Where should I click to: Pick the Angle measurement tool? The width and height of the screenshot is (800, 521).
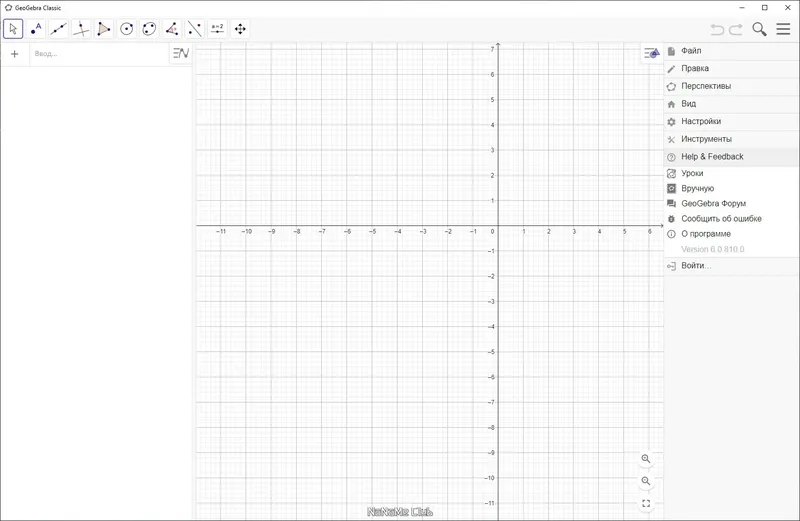point(172,29)
